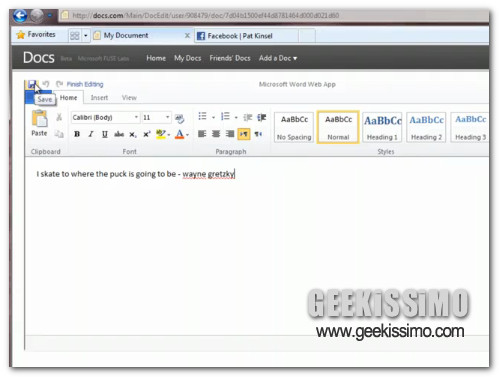
Task: Click the font color red A swatch
Action: [x=179, y=134]
